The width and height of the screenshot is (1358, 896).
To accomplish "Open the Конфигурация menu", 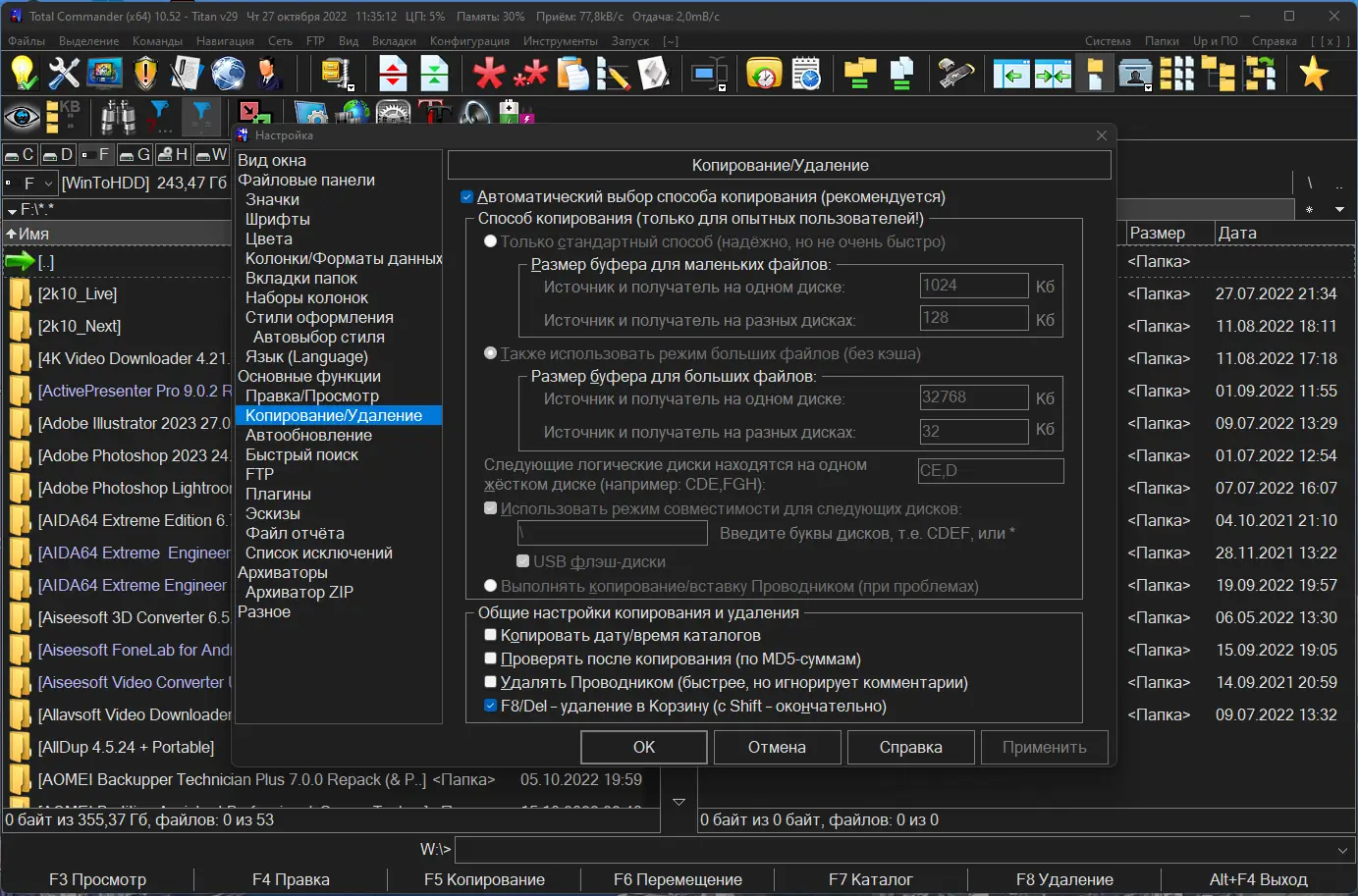I will pyautogui.click(x=469, y=41).
